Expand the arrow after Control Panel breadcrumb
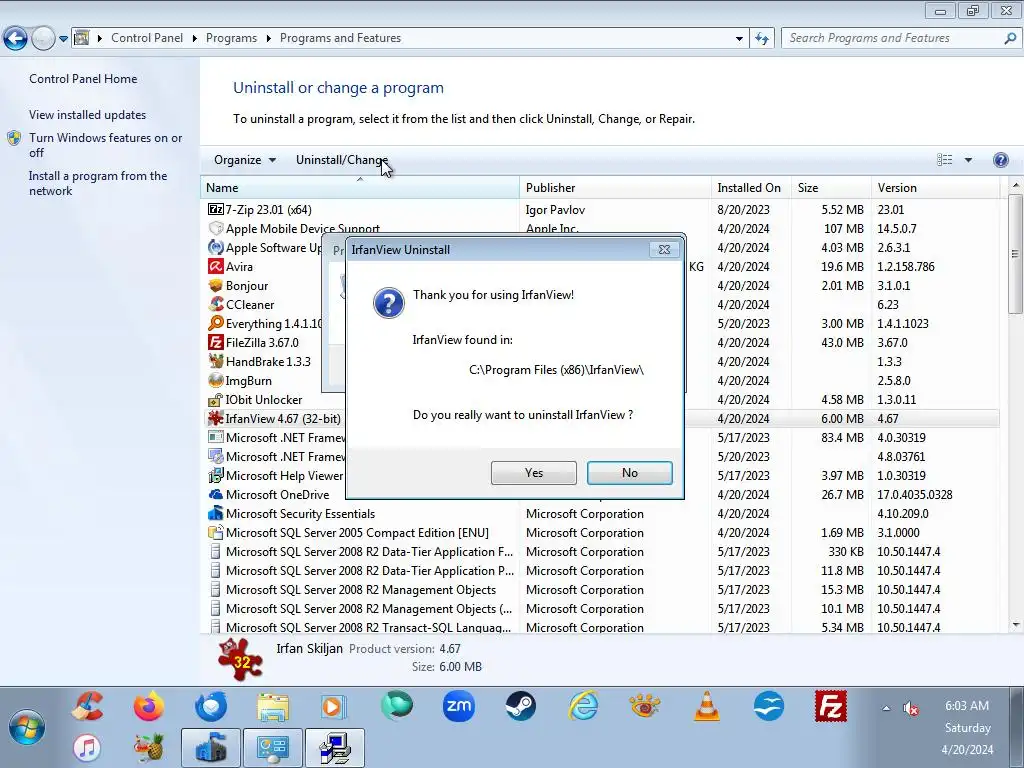This screenshot has width=1024, height=768. point(195,39)
